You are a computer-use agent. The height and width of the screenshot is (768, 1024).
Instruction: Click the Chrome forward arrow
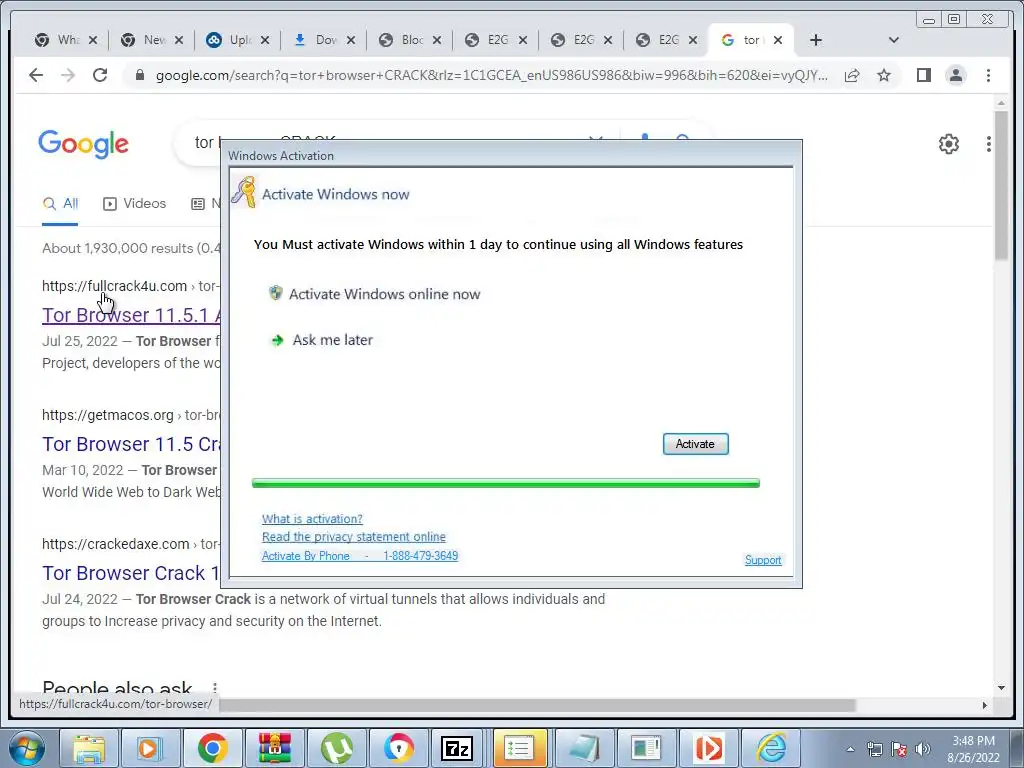[x=68, y=75]
